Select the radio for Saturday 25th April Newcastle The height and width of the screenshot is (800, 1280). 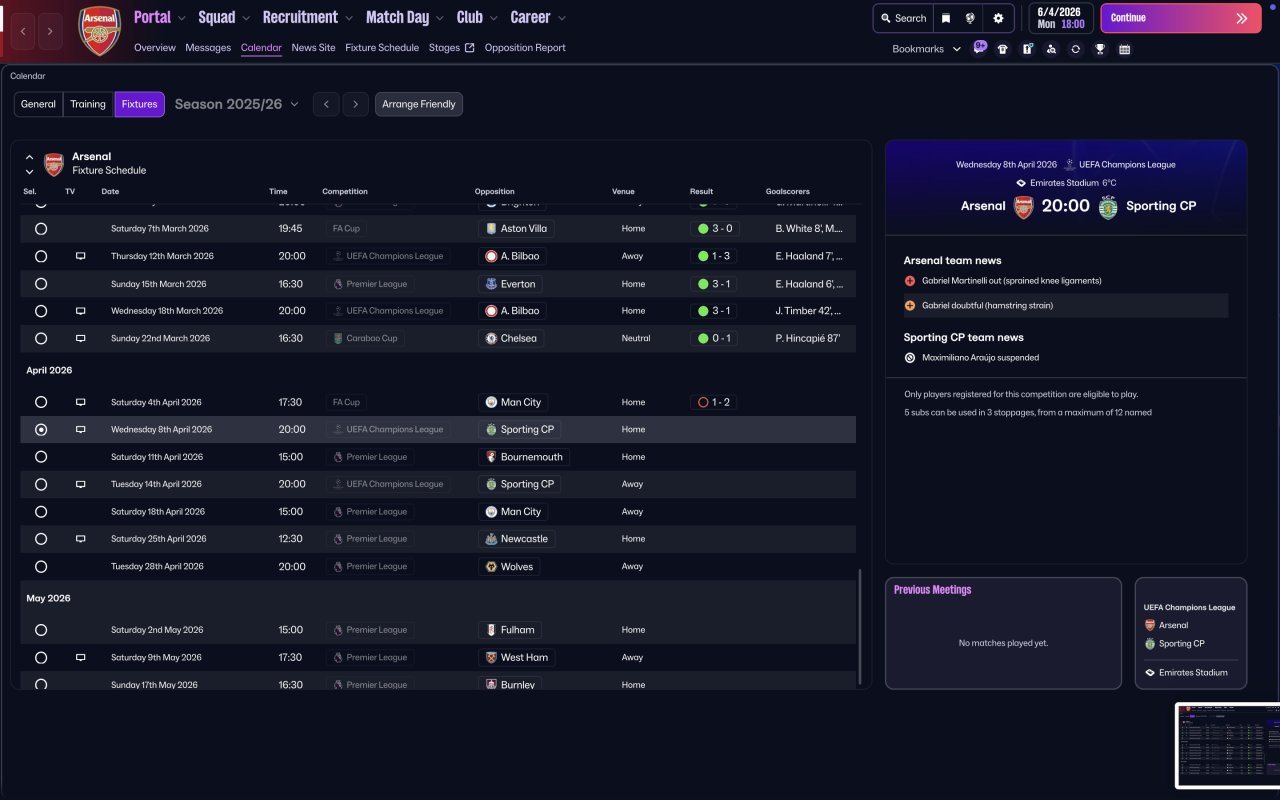41,539
